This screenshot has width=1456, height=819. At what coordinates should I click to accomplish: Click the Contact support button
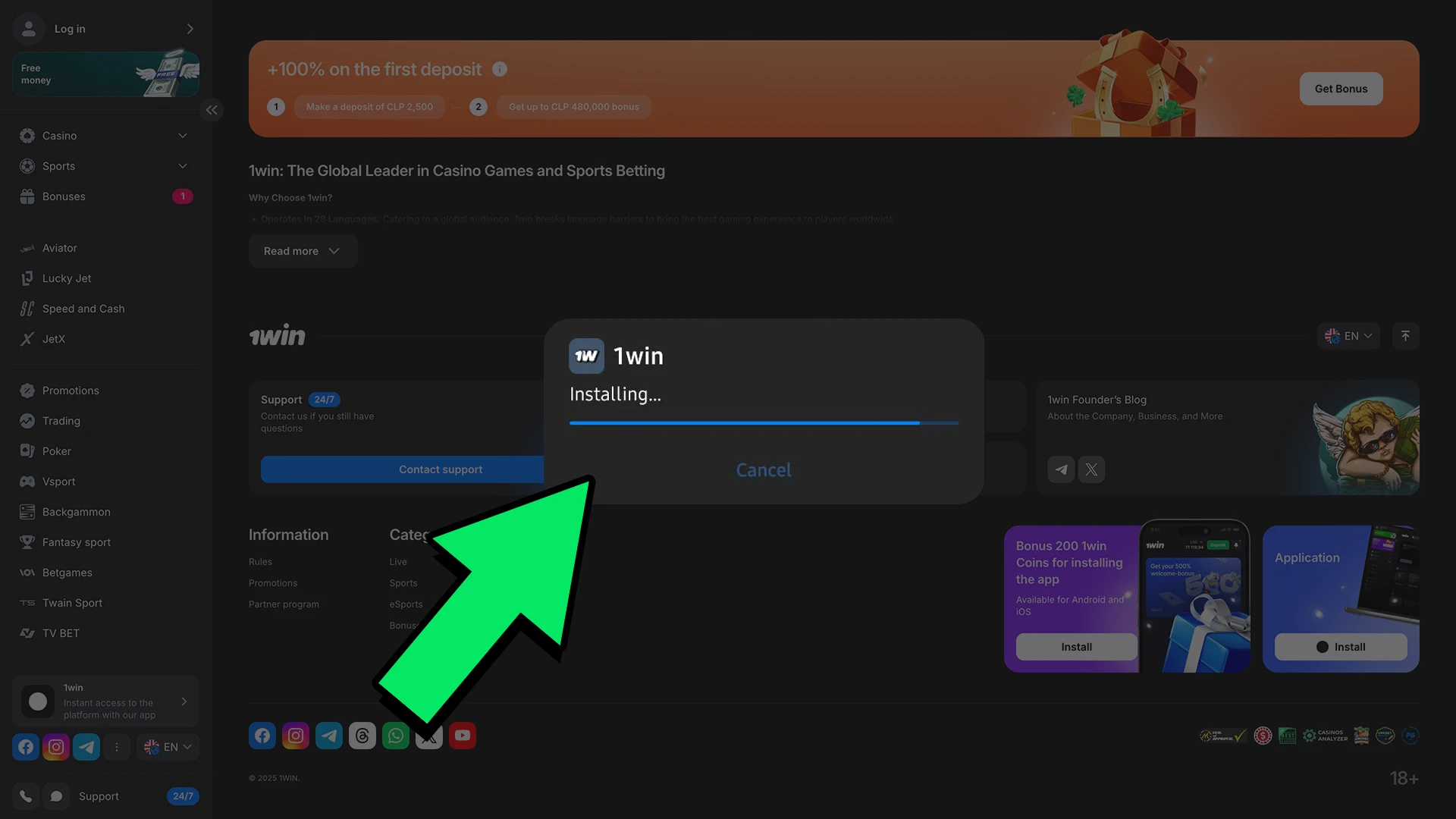tap(441, 469)
